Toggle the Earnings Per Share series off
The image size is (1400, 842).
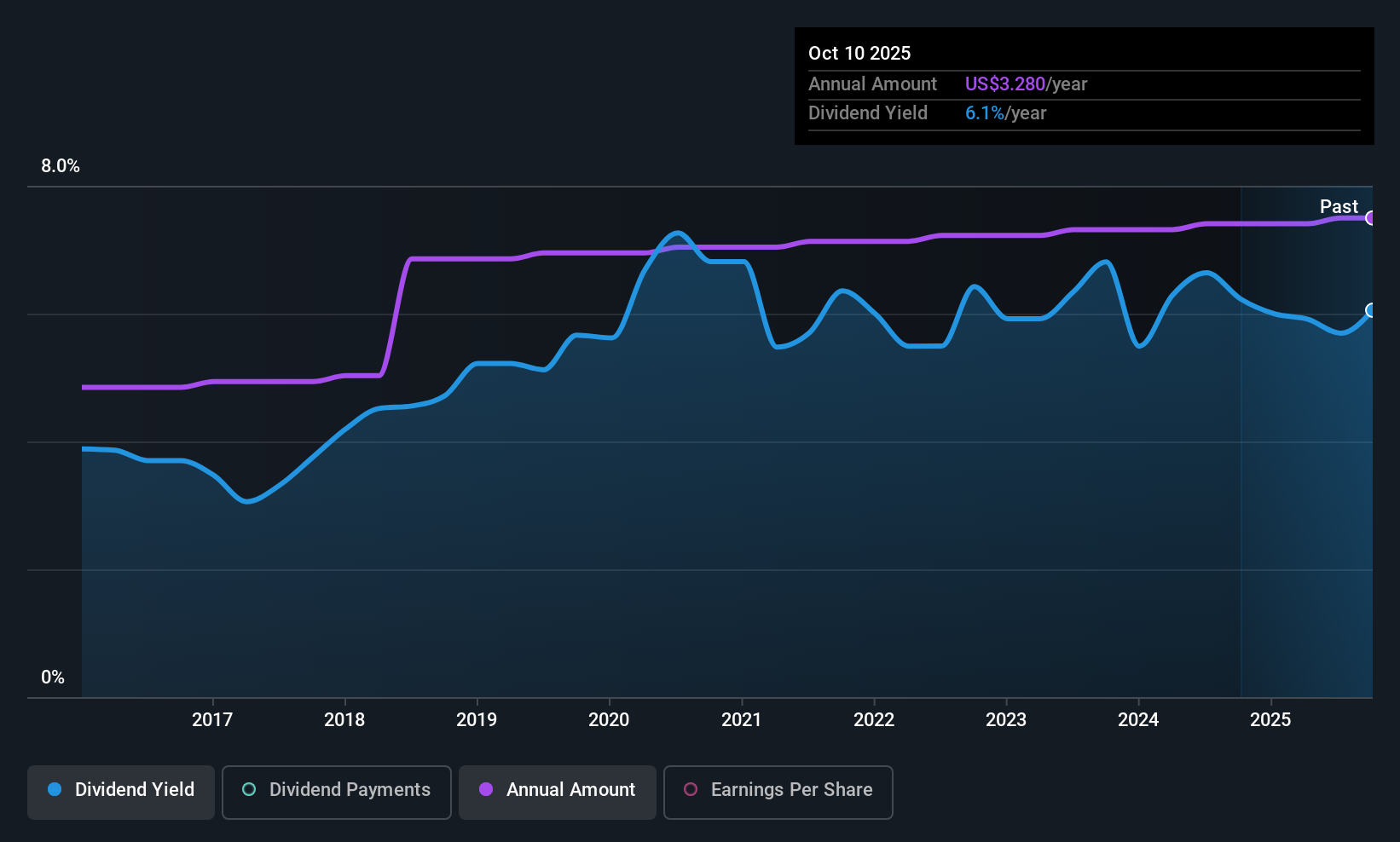click(x=778, y=792)
